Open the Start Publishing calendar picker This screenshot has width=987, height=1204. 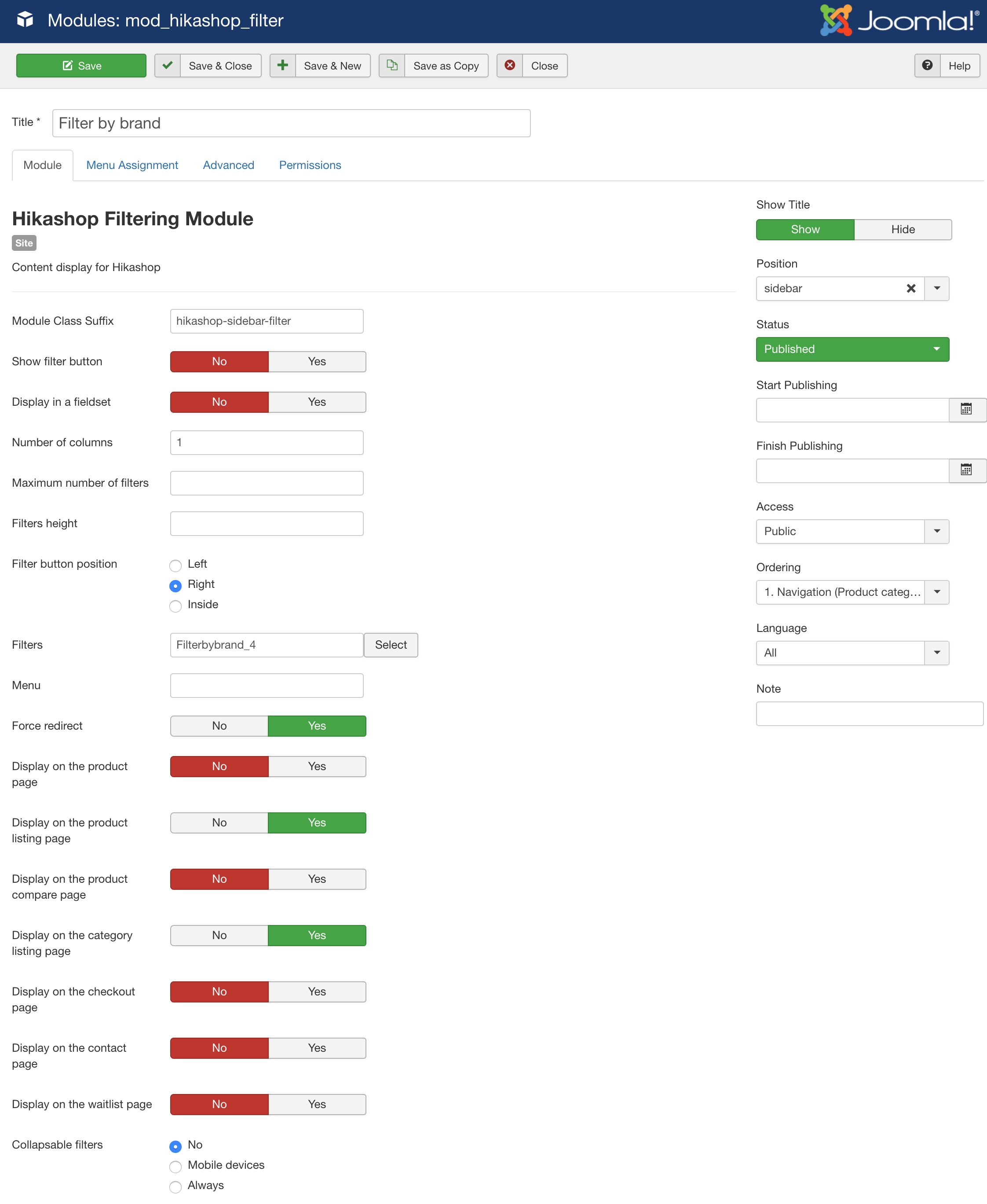966,410
